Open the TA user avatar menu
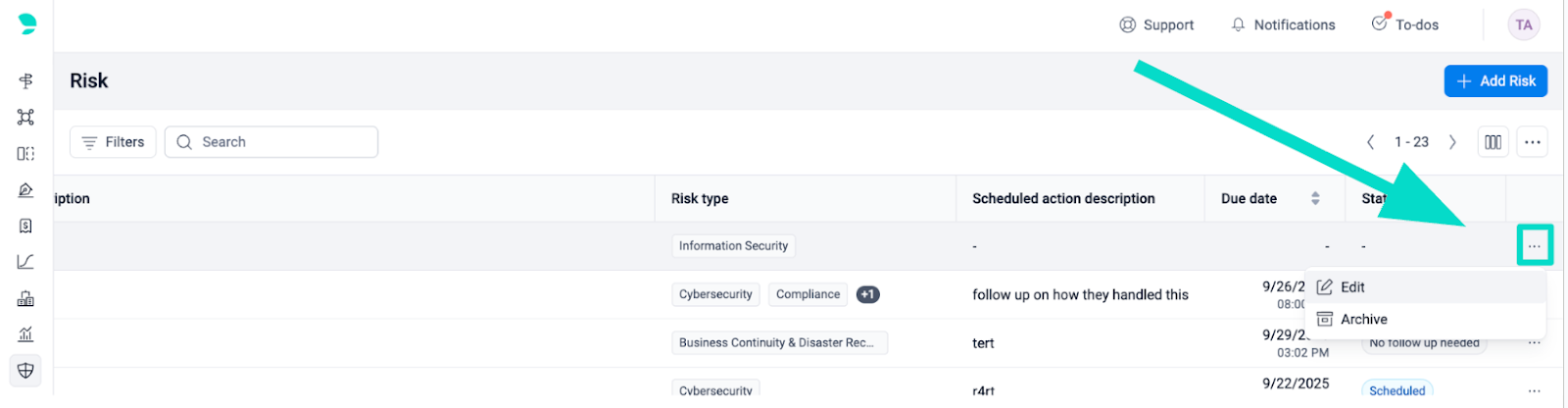The width and height of the screenshot is (1568, 408). 1523,25
